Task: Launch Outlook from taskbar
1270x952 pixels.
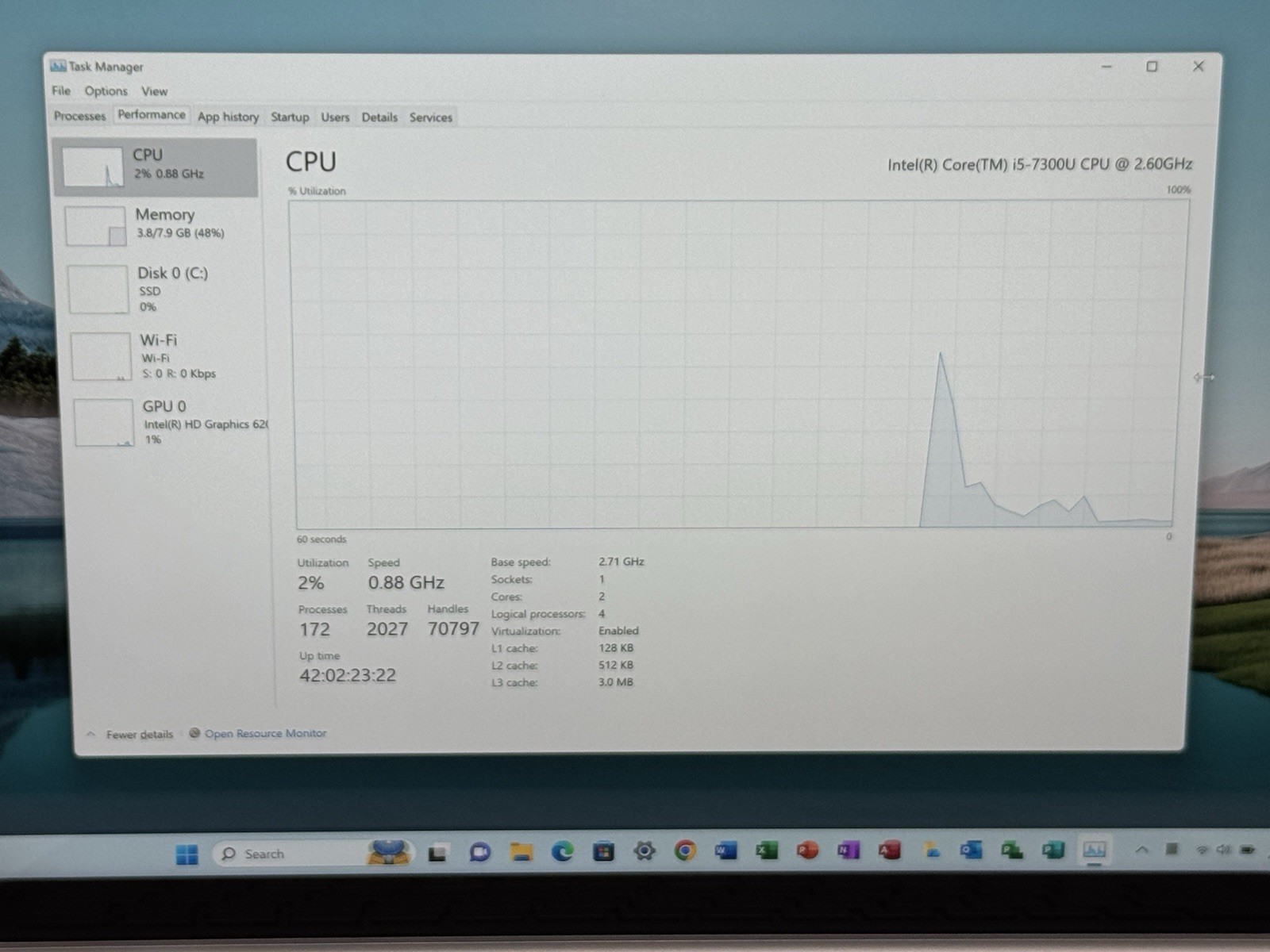Action: click(971, 850)
